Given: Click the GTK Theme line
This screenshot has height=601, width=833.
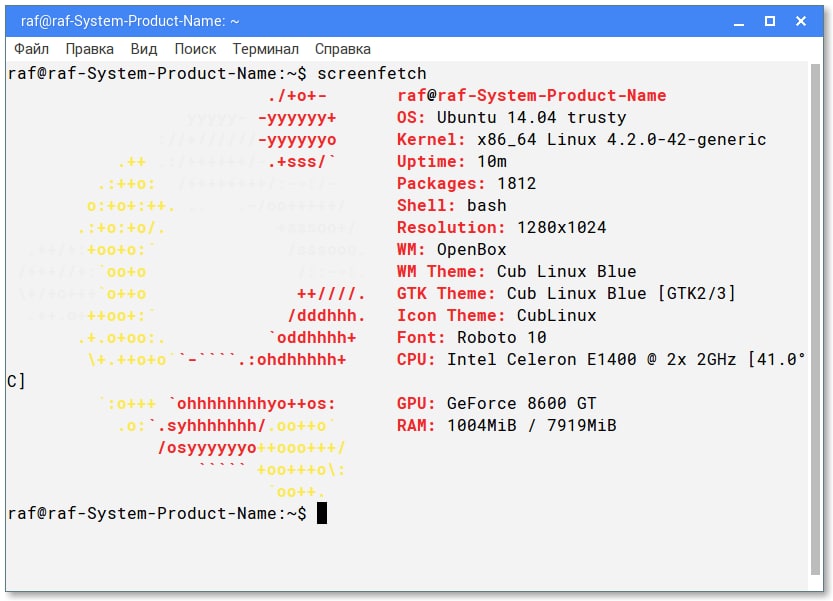Looking at the screenshot, I should pos(566,293).
